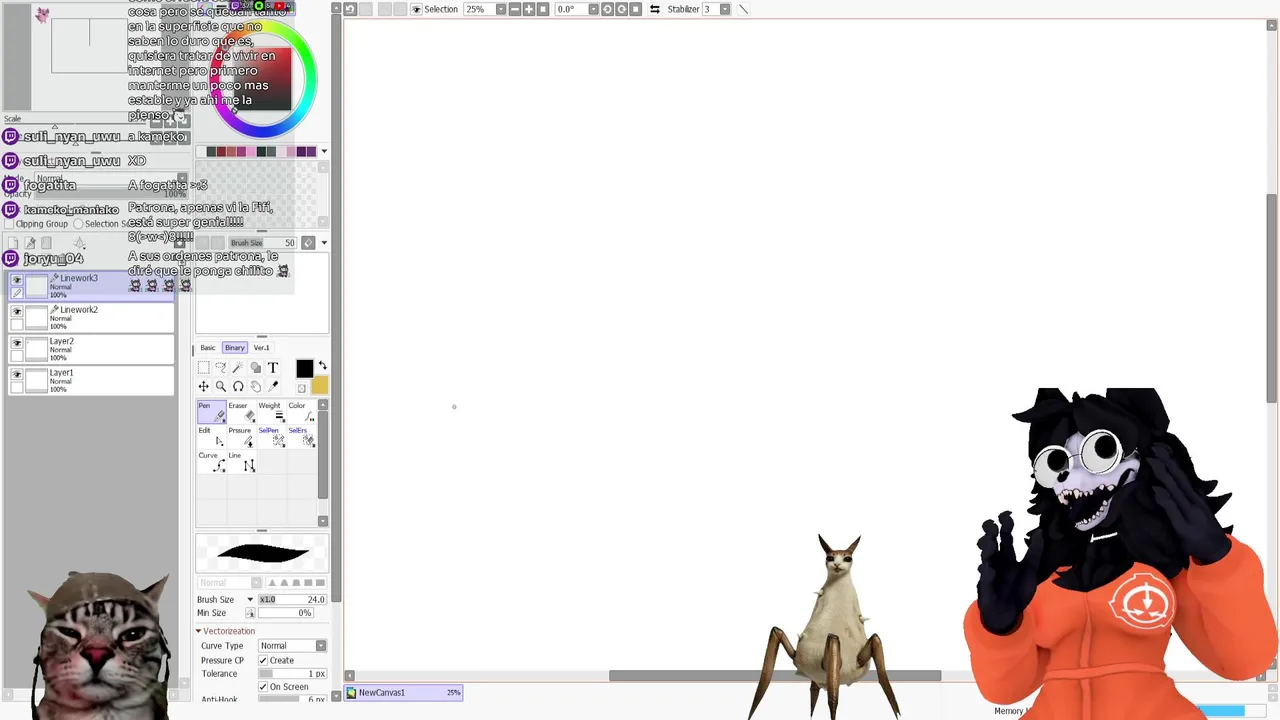Toggle On Screen checkbox
The height and width of the screenshot is (720, 1280).
coord(263,687)
